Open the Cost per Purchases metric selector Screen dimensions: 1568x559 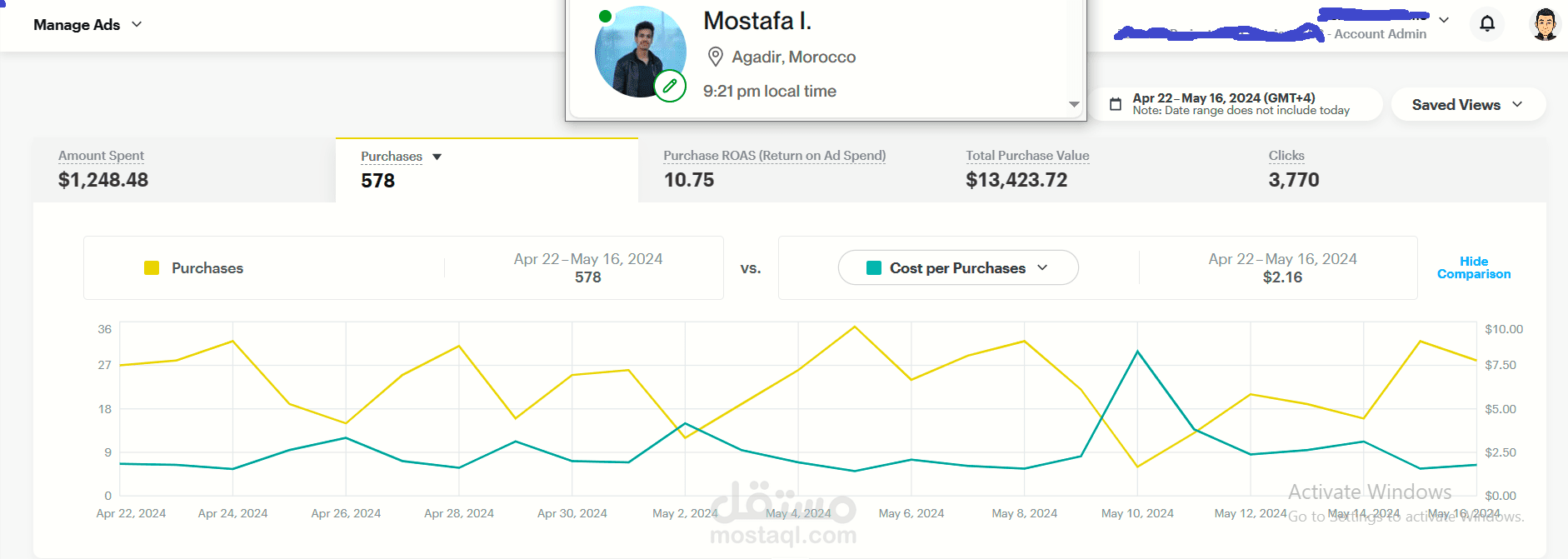point(957,268)
